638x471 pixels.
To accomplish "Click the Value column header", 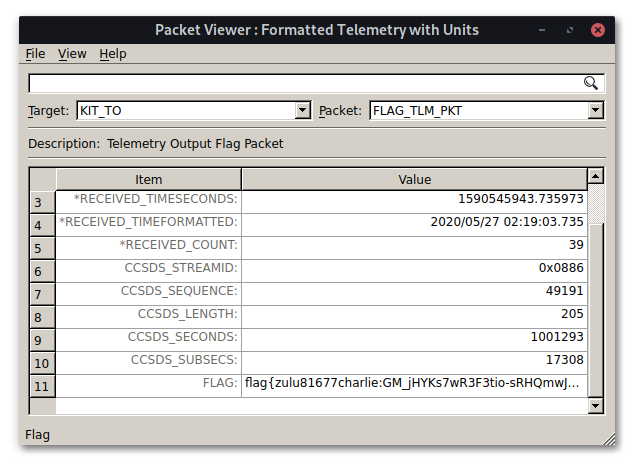I will [414, 180].
